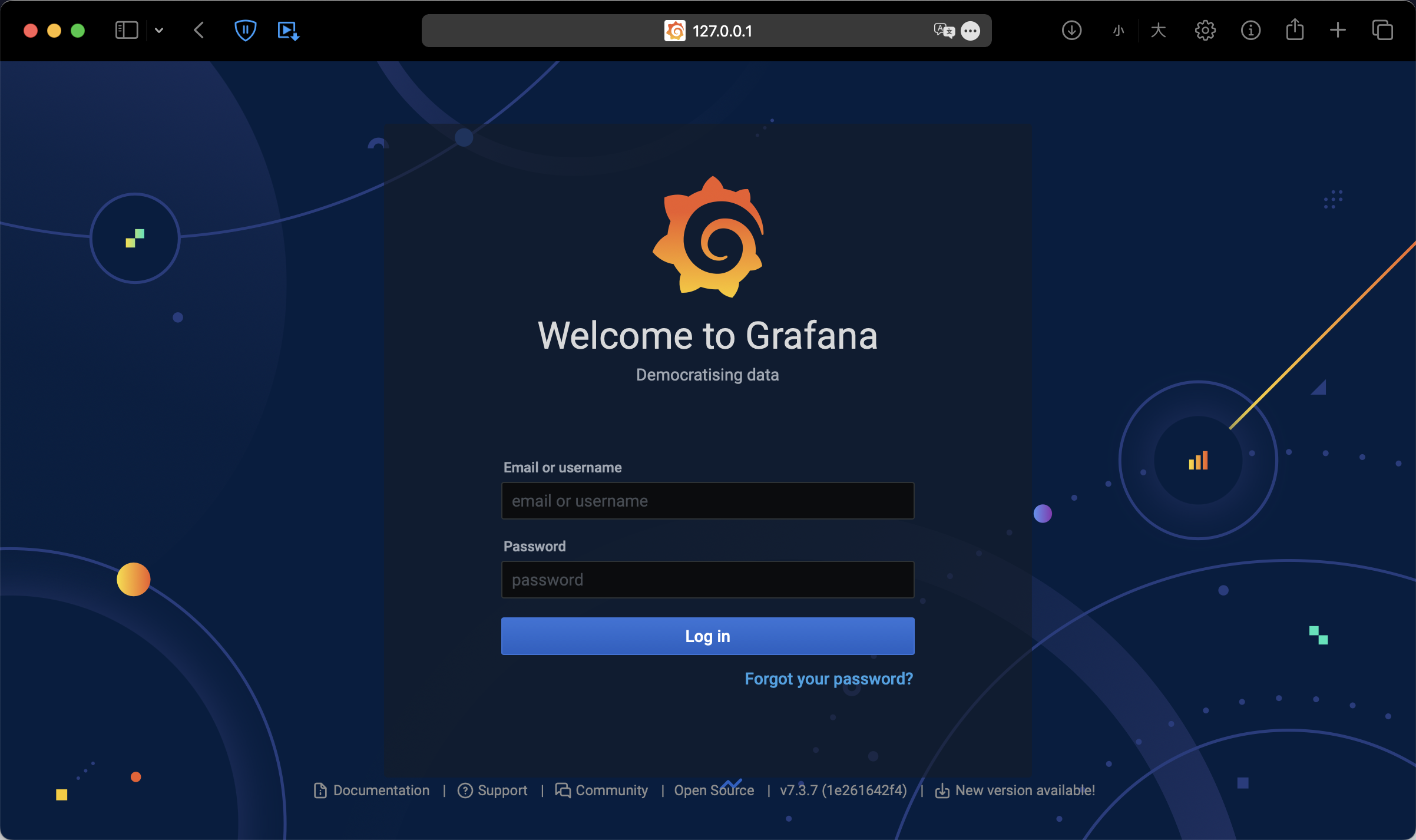Open browser settings gear icon
1416x840 pixels.
tap(1205, 30)
